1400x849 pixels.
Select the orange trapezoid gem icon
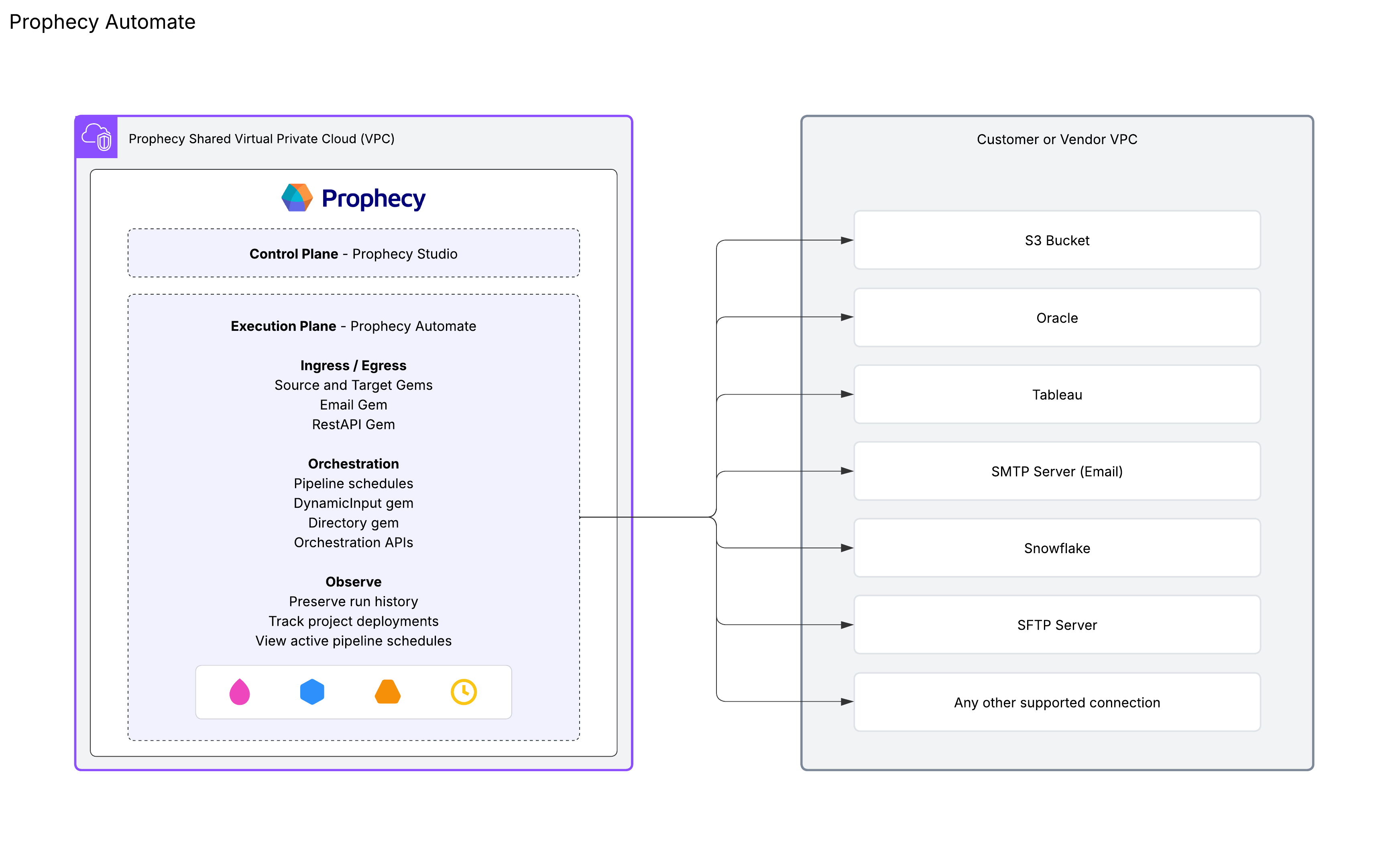[387, 692]
